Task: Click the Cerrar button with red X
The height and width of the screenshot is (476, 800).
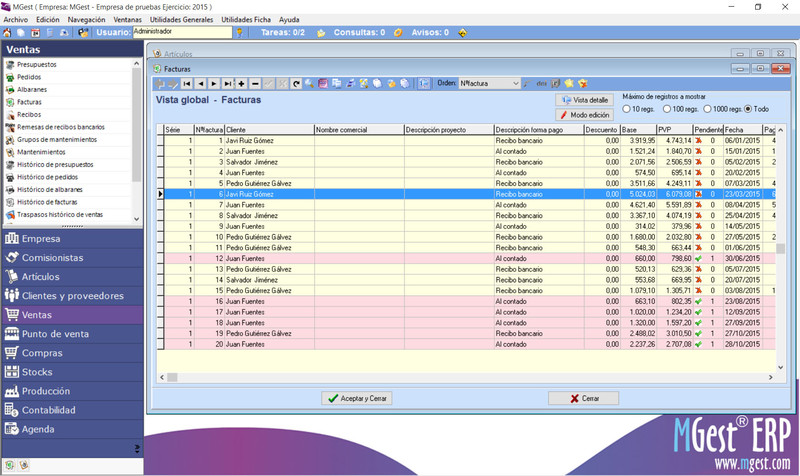Action: coord(584,398)
